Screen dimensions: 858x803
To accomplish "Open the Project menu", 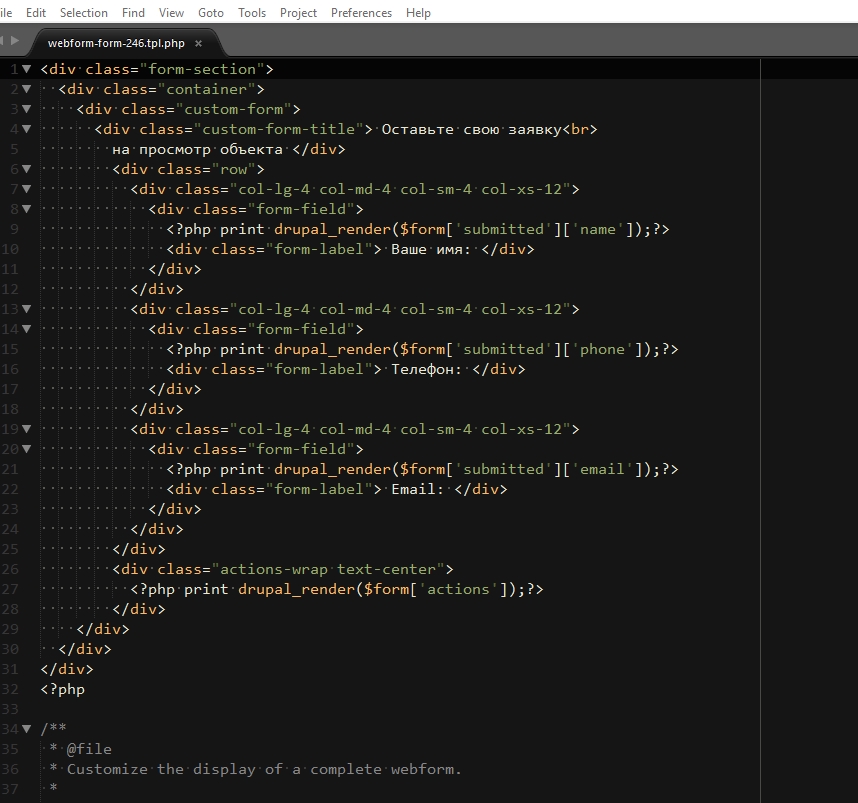I will pos(298,13).
